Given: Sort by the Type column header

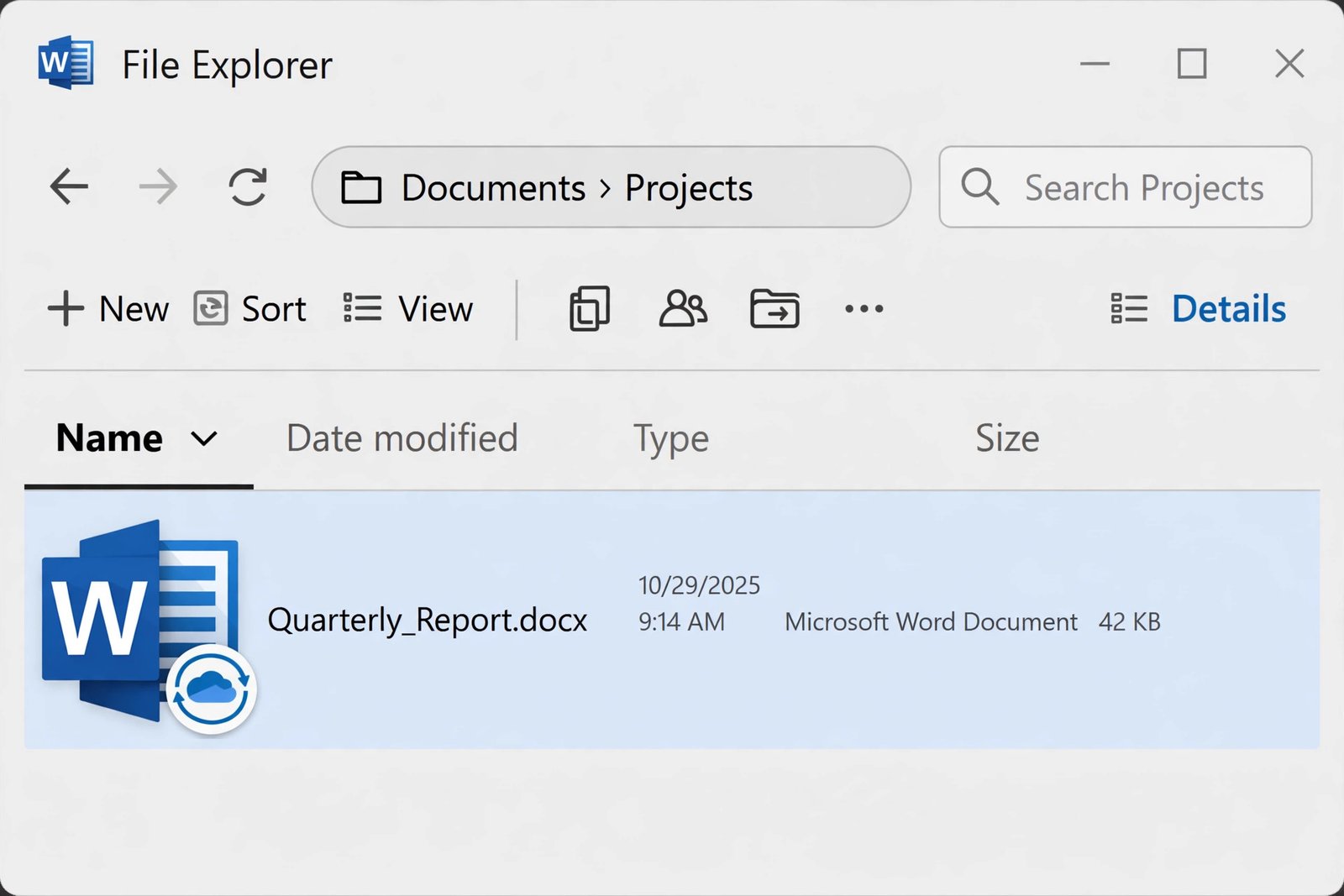Looking at the screenshot, I should point(671,439).
